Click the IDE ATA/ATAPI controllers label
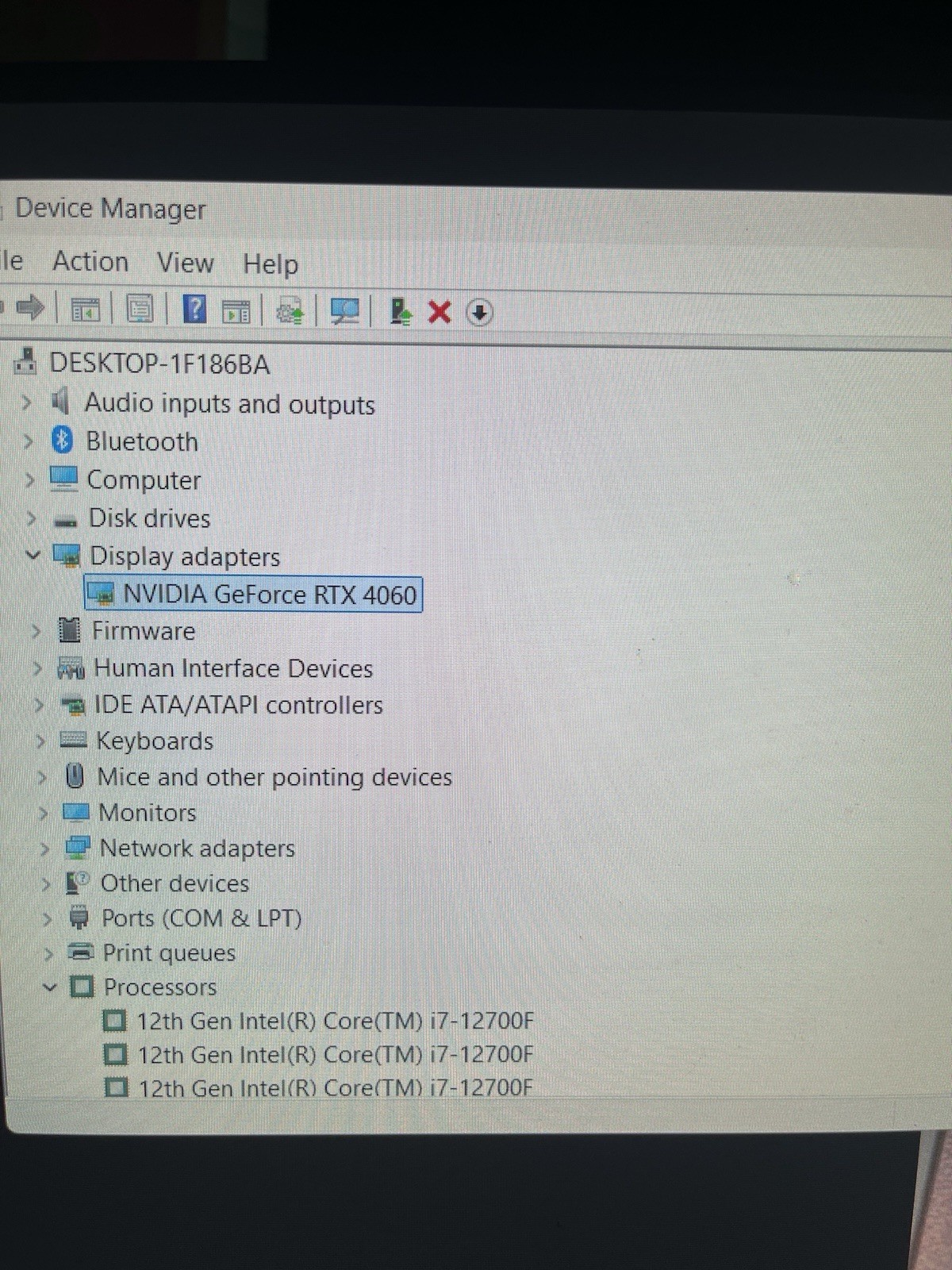The image size is (952, 1270). [238, 705]
